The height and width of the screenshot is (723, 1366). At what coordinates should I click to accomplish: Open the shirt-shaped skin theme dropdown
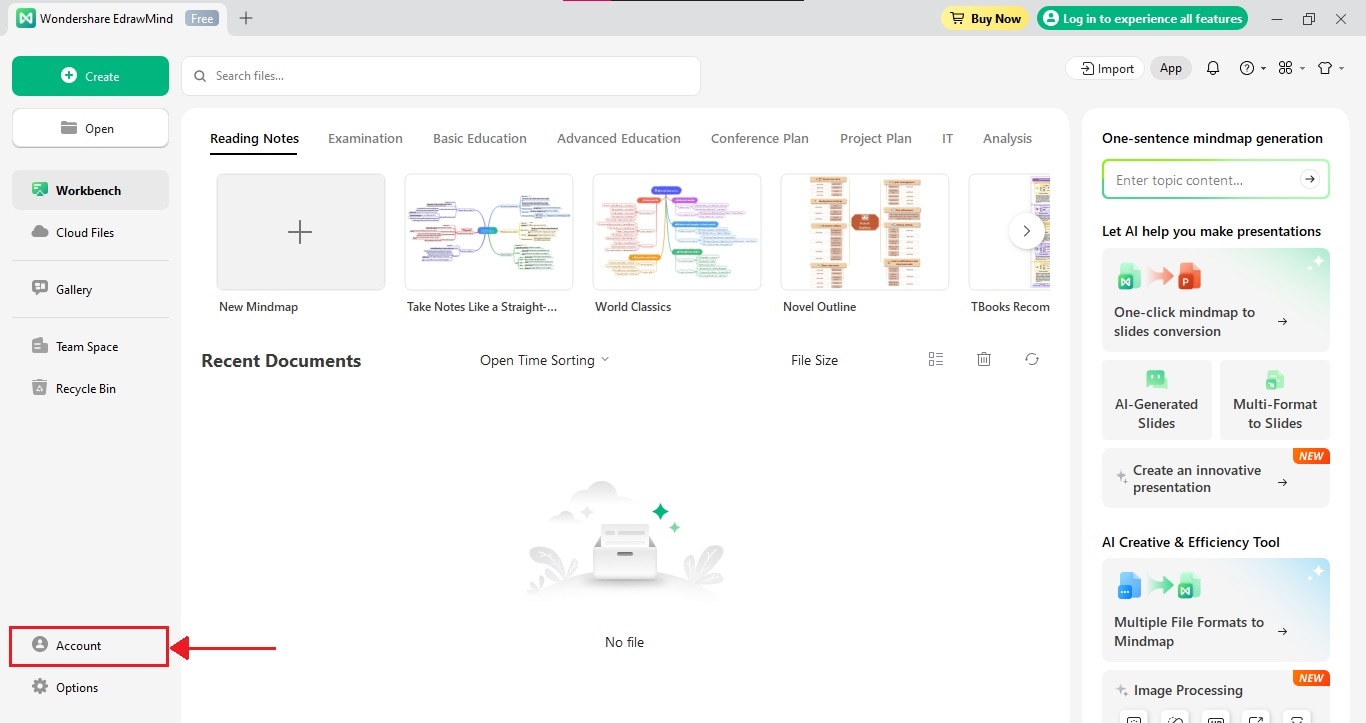coord(1330,68)
